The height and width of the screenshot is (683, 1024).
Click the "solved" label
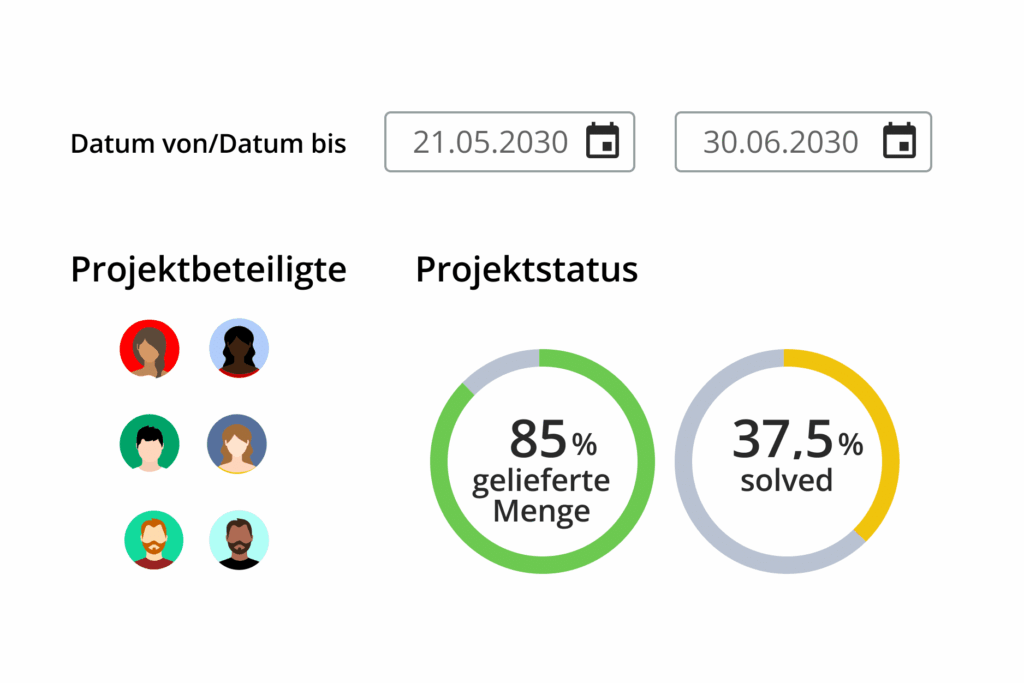click(786, 480)
